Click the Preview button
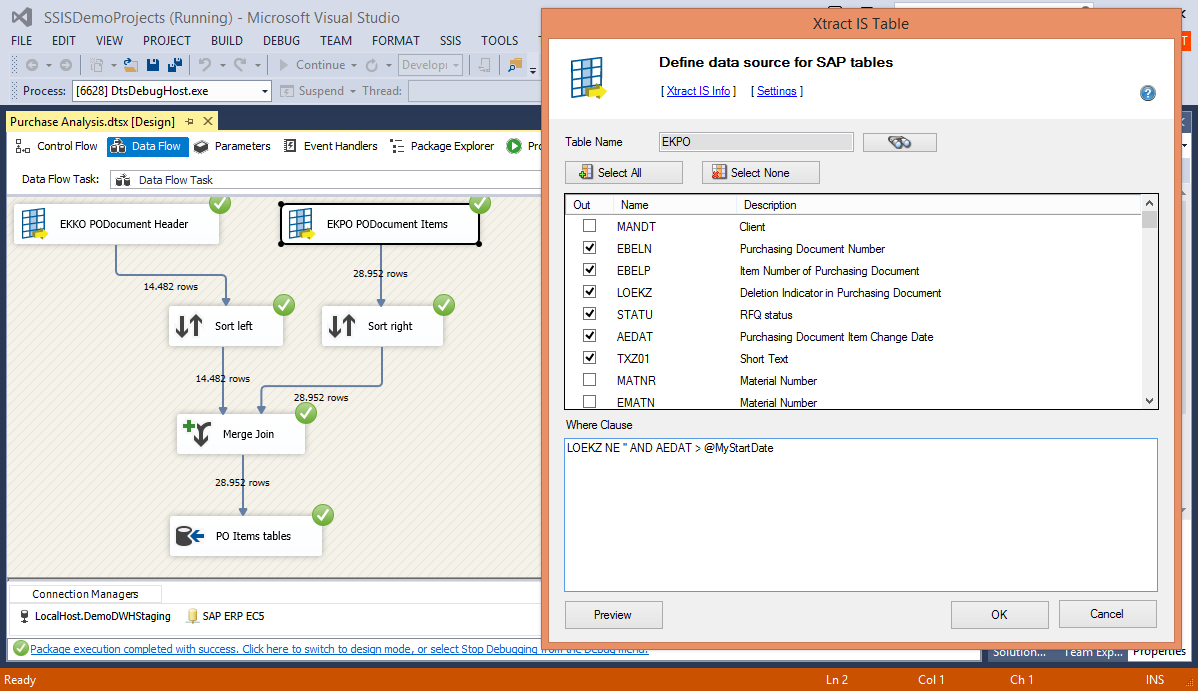The height and width of the screenshot is (691, 1198). tap(613, 614)
